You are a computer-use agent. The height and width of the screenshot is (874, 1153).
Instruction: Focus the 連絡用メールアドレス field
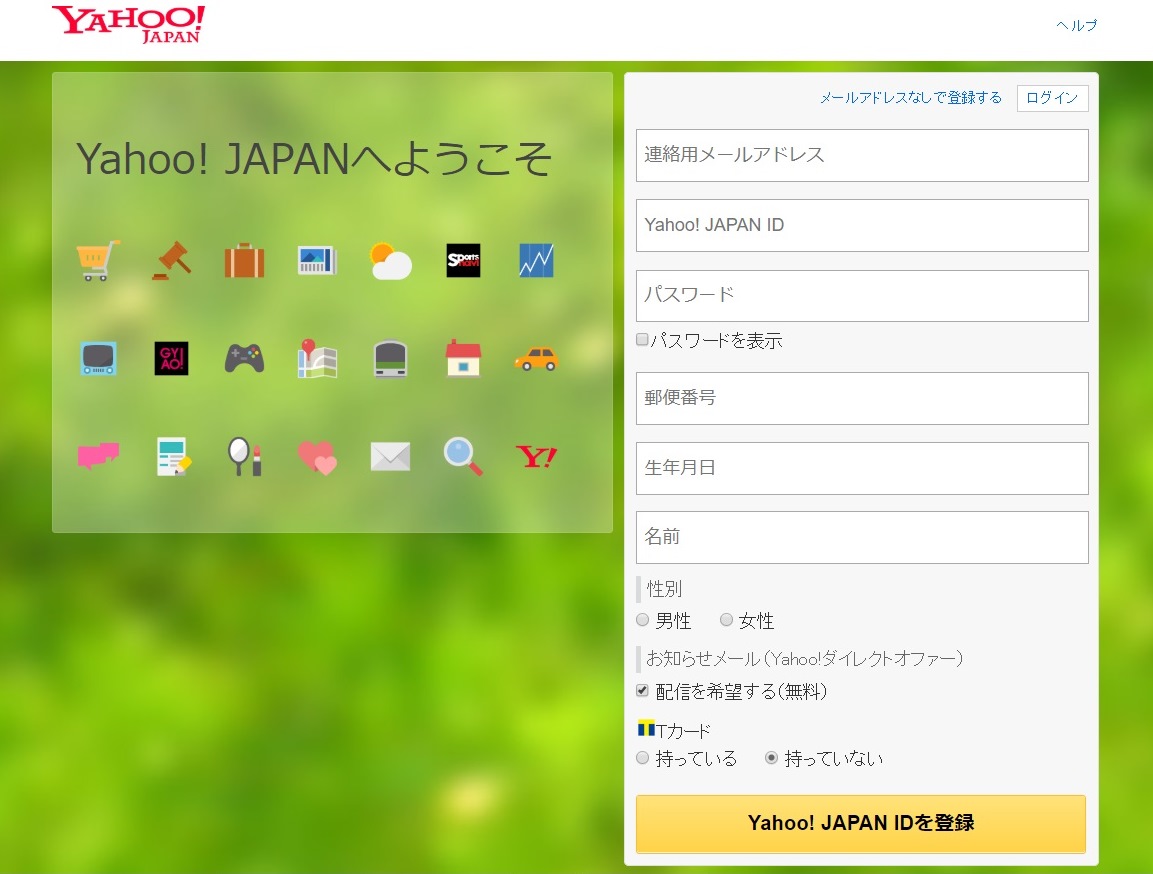click(x=862, y=155)
